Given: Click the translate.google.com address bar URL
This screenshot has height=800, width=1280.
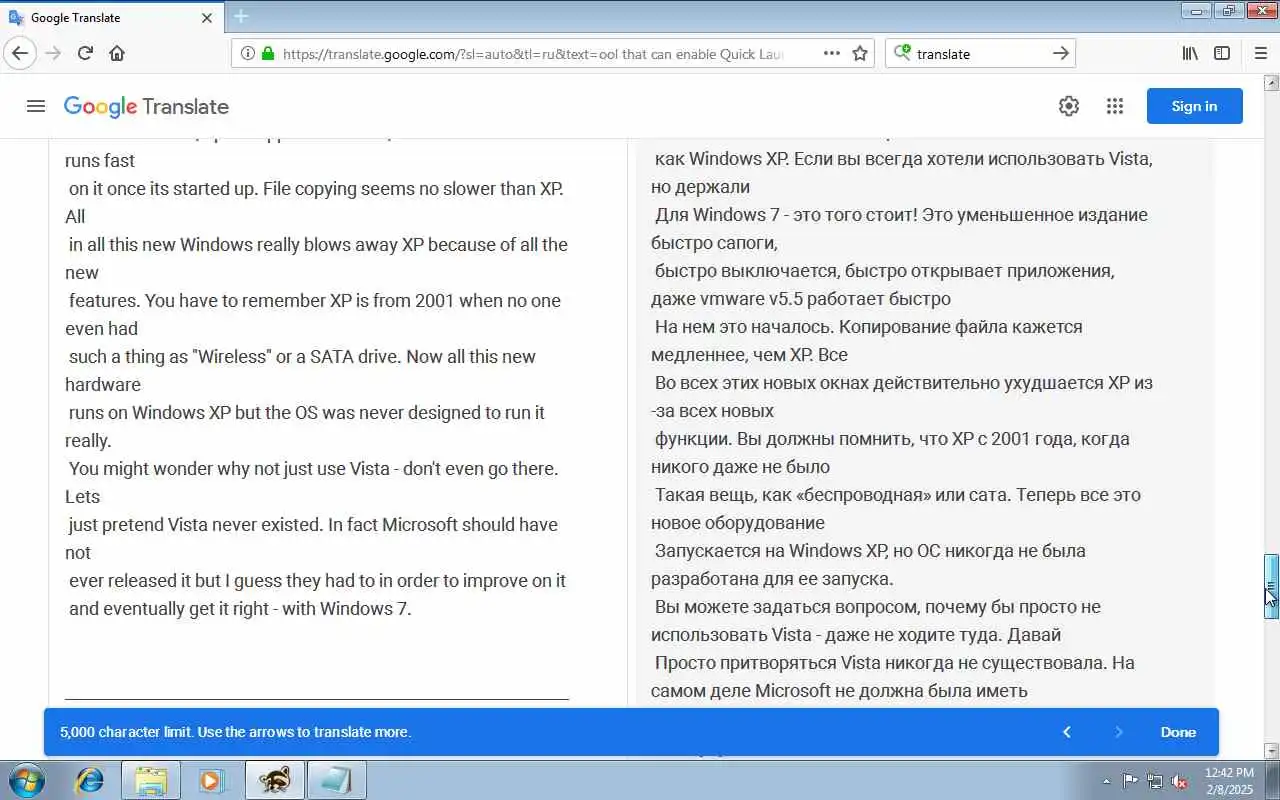Looking at the screenshot, I should point(533,54).
